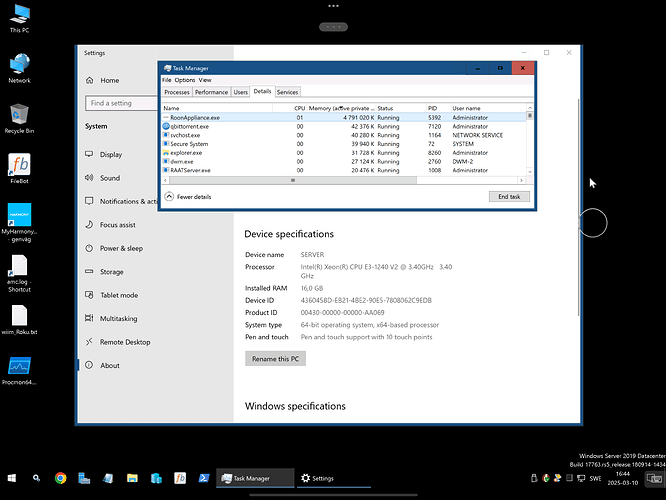
Task: Open Server Manager taskbar icon
Action: pos(85,478)
